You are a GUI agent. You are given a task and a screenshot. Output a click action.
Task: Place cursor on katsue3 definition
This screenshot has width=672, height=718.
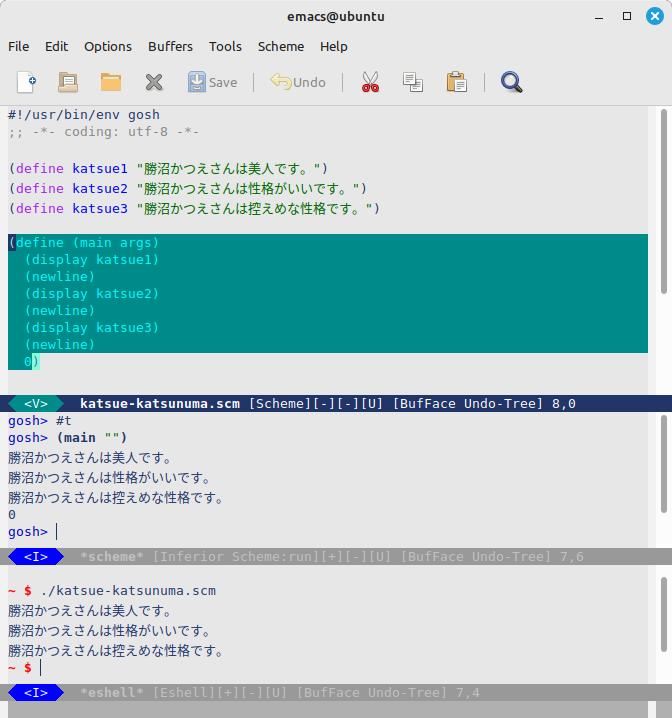click(194, 209)
